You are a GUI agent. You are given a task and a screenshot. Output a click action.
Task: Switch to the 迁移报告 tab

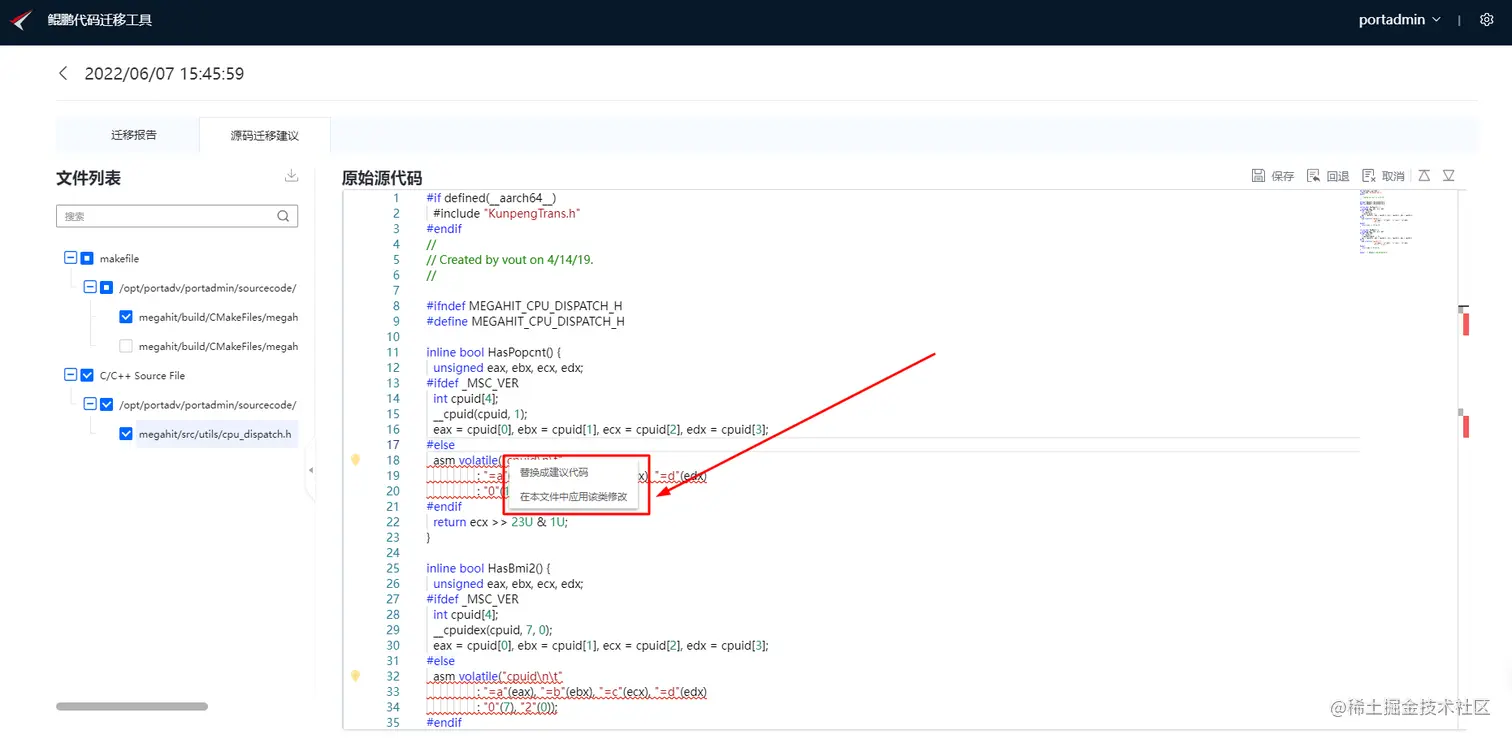(134, 135)
